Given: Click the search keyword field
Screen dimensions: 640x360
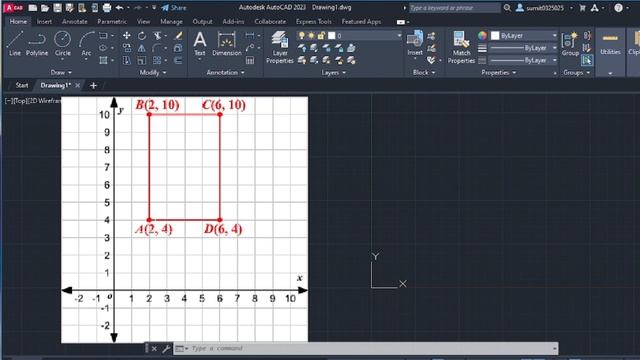Looking at the screenshot, I should 454,8.
